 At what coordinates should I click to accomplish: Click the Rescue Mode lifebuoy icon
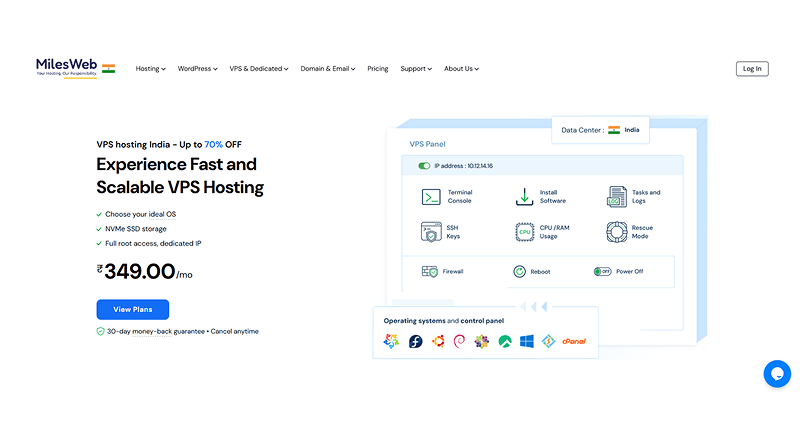tap(616, 232)
